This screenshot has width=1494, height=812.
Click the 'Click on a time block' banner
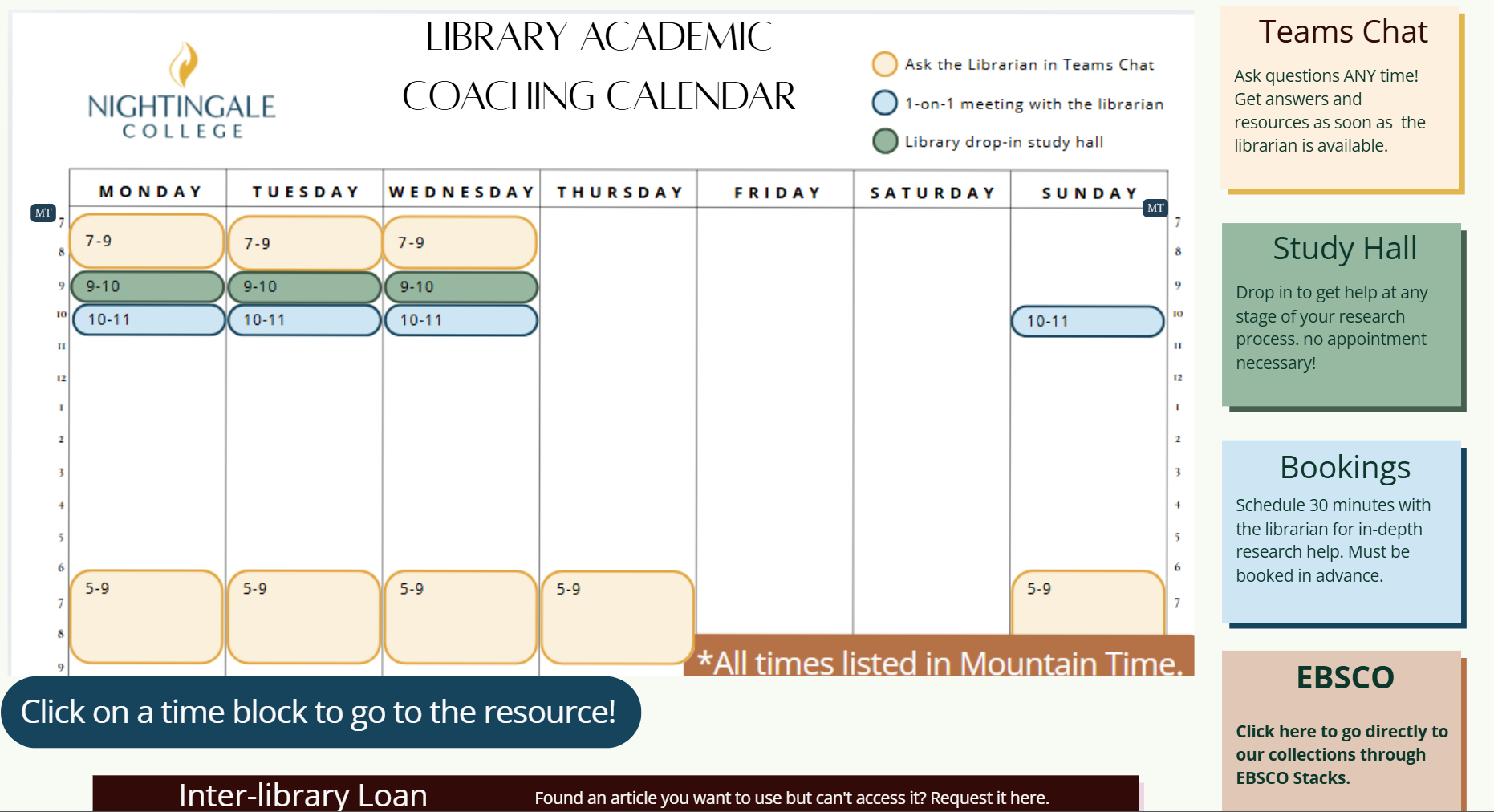tap(320, 712)
